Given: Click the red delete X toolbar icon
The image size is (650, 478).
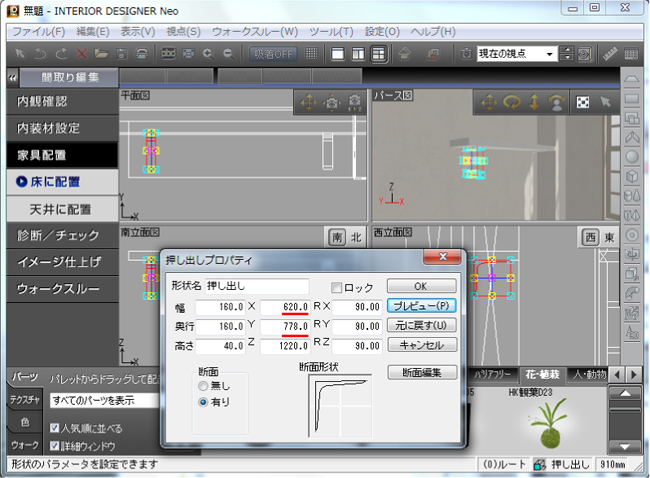Looking at the screenshot, I should 82,53.
